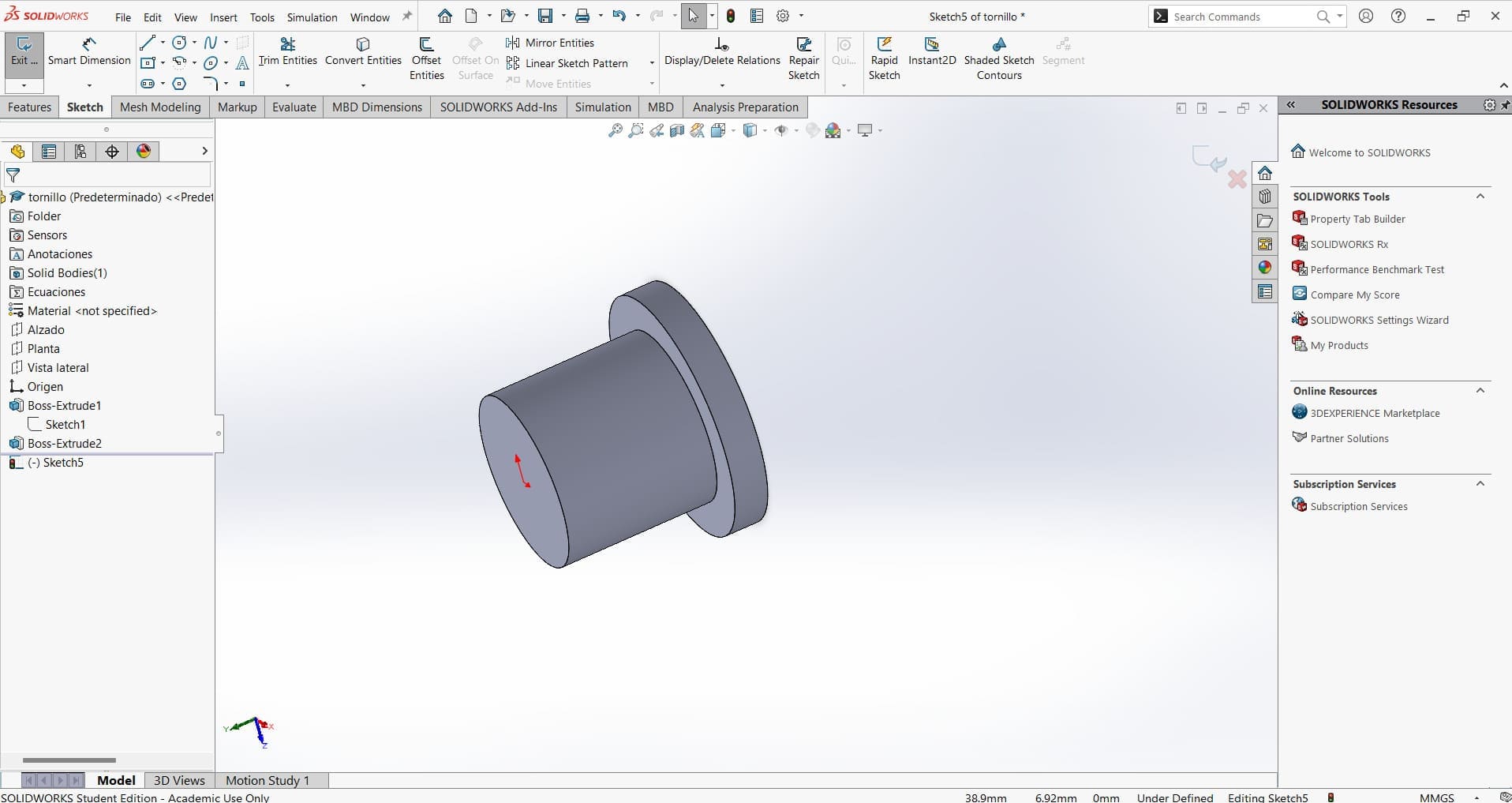Open Trim Entities dropdown arrow
The height and width of the screenshot is (803, 1512).
288,84
